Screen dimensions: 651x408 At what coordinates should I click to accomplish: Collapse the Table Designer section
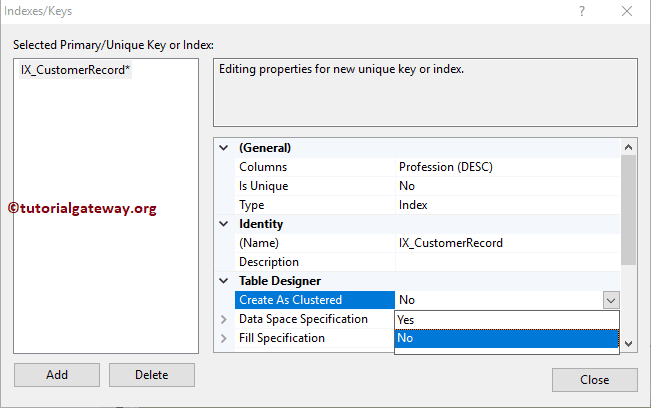224,281
